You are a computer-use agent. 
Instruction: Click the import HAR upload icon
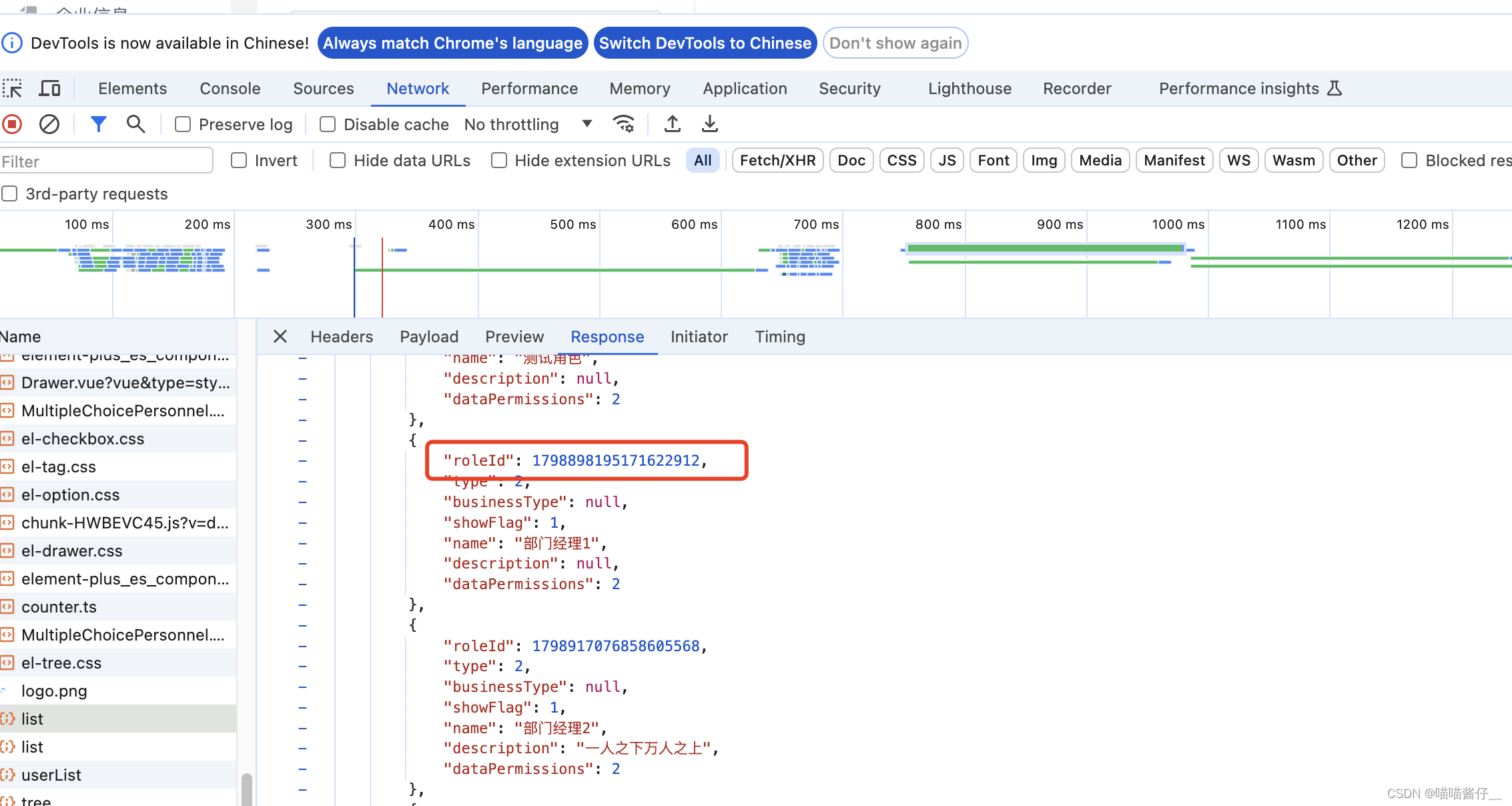click(x=673, y=124)
